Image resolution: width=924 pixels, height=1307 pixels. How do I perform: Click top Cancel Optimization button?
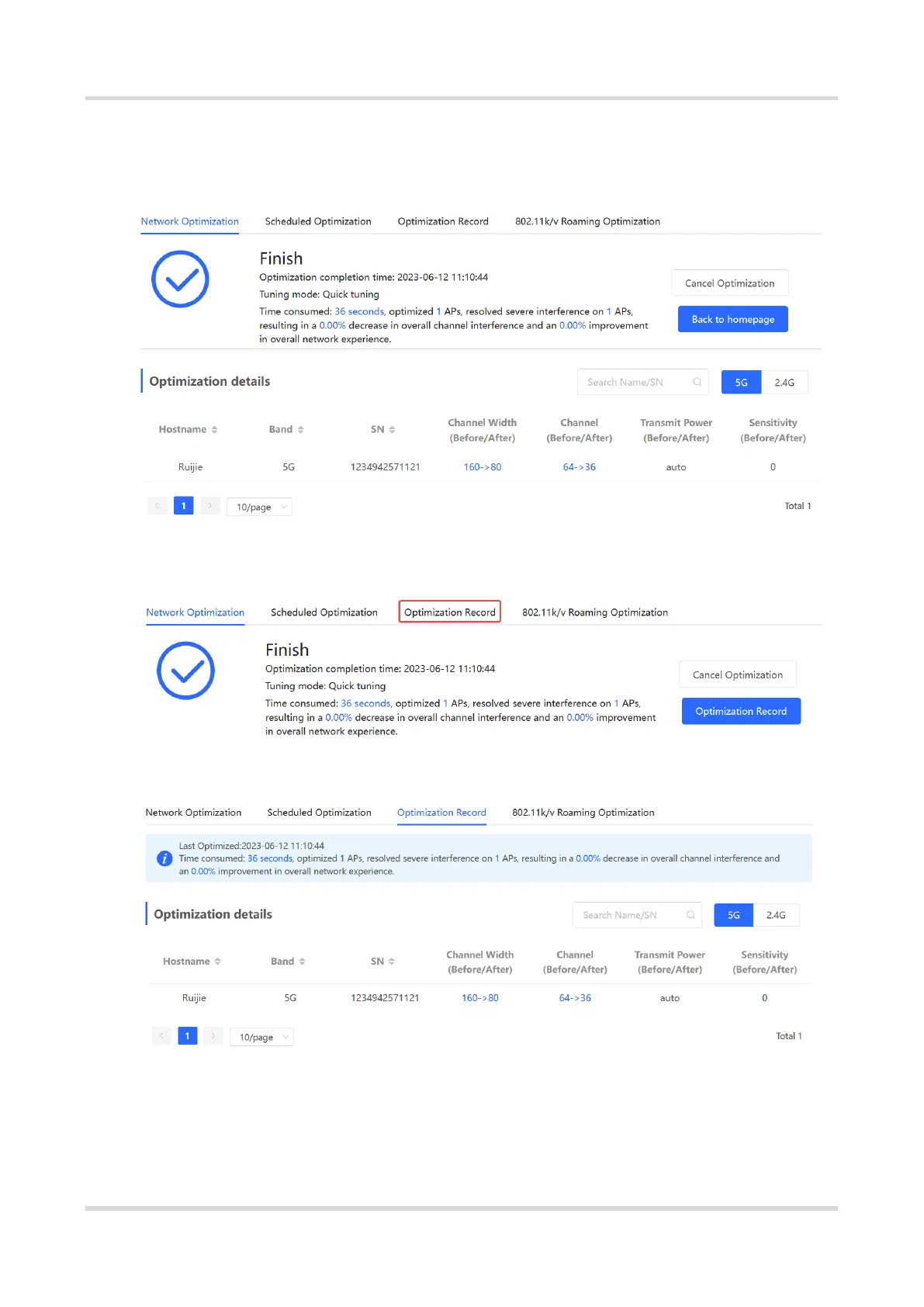(729, 283)
